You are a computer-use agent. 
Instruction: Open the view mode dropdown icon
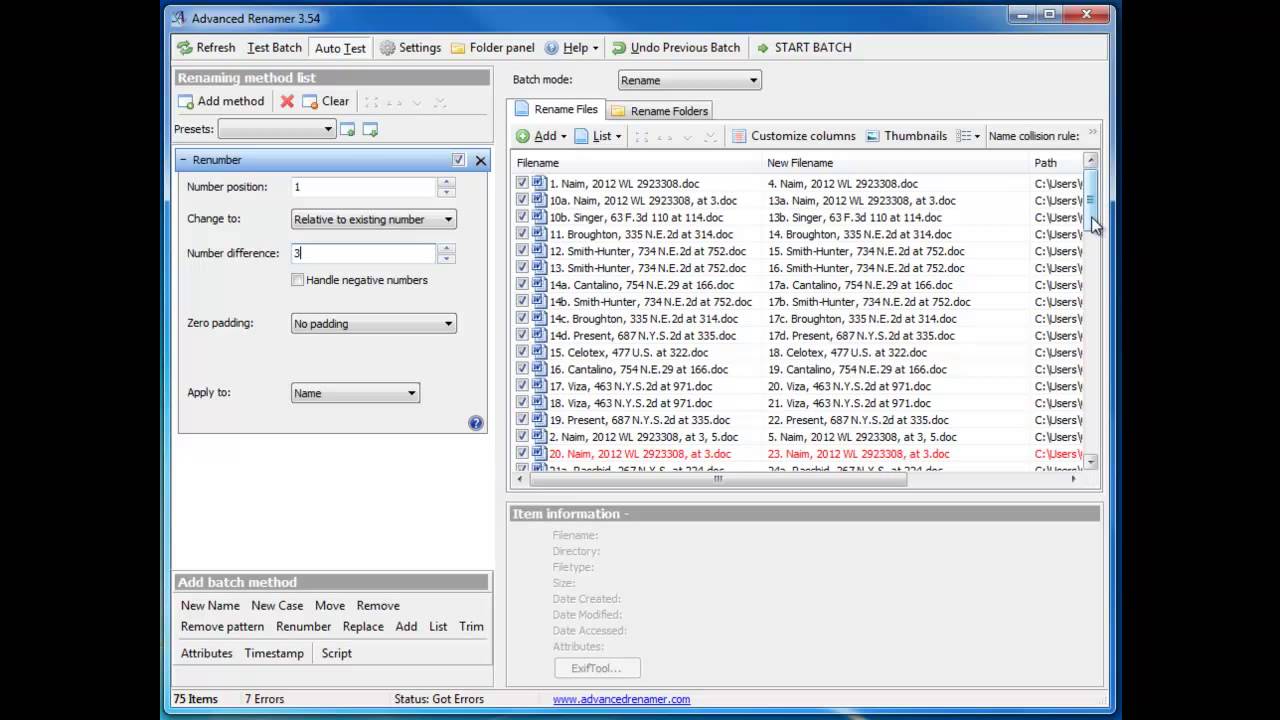pos(968,136)
